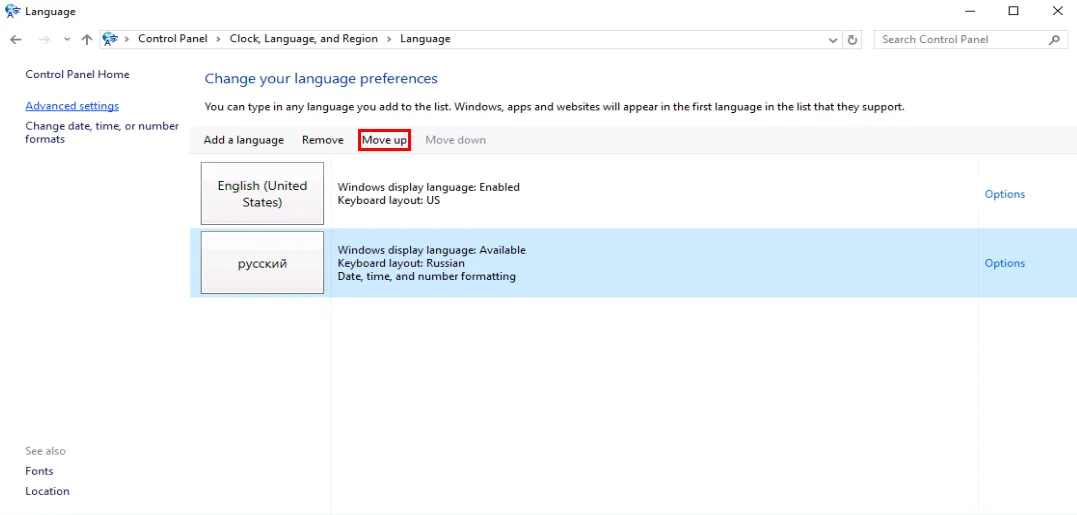Expand the address bar history dropdown
1077x515 pixels.
coord(833,40)
